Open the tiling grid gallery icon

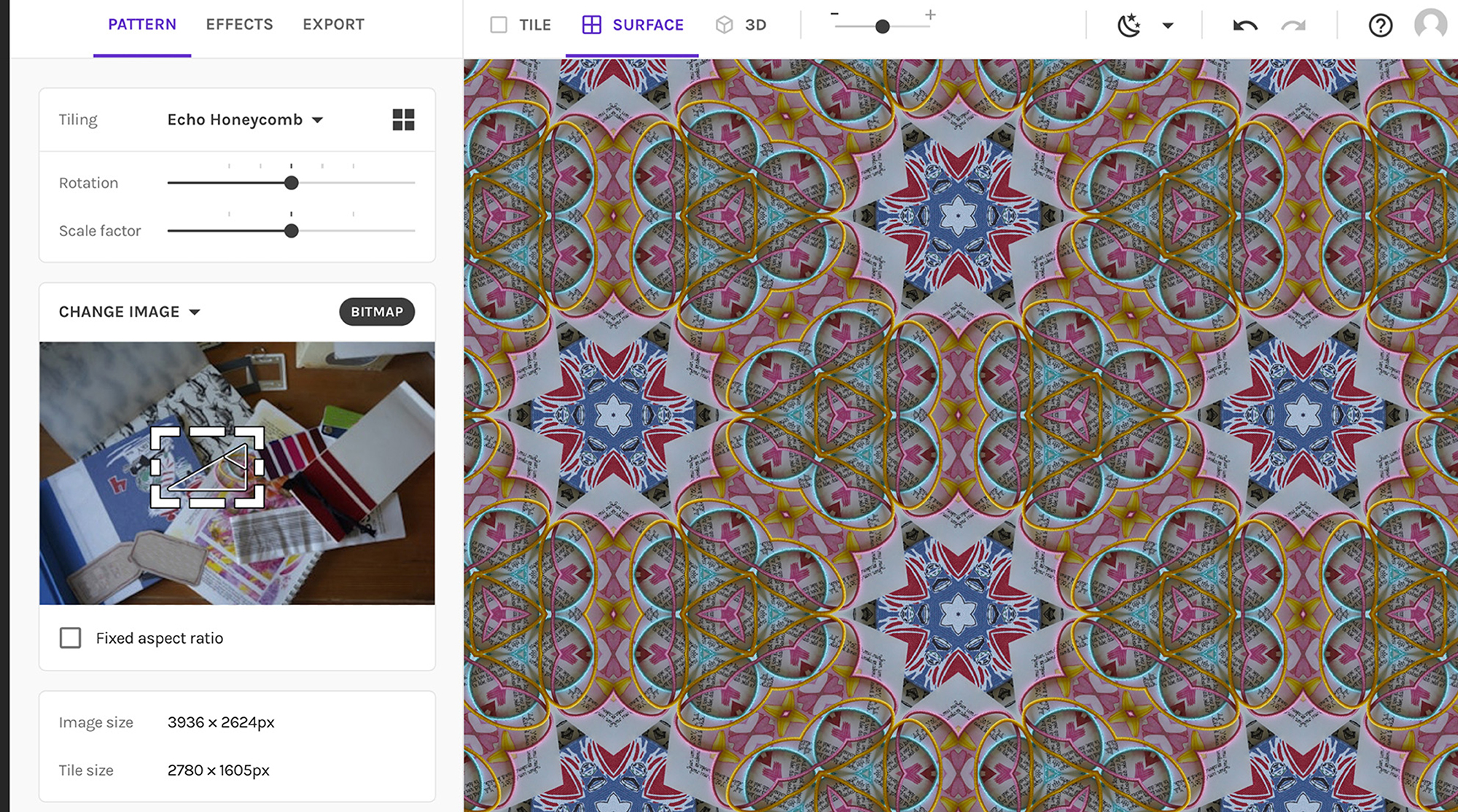[403, 120]
